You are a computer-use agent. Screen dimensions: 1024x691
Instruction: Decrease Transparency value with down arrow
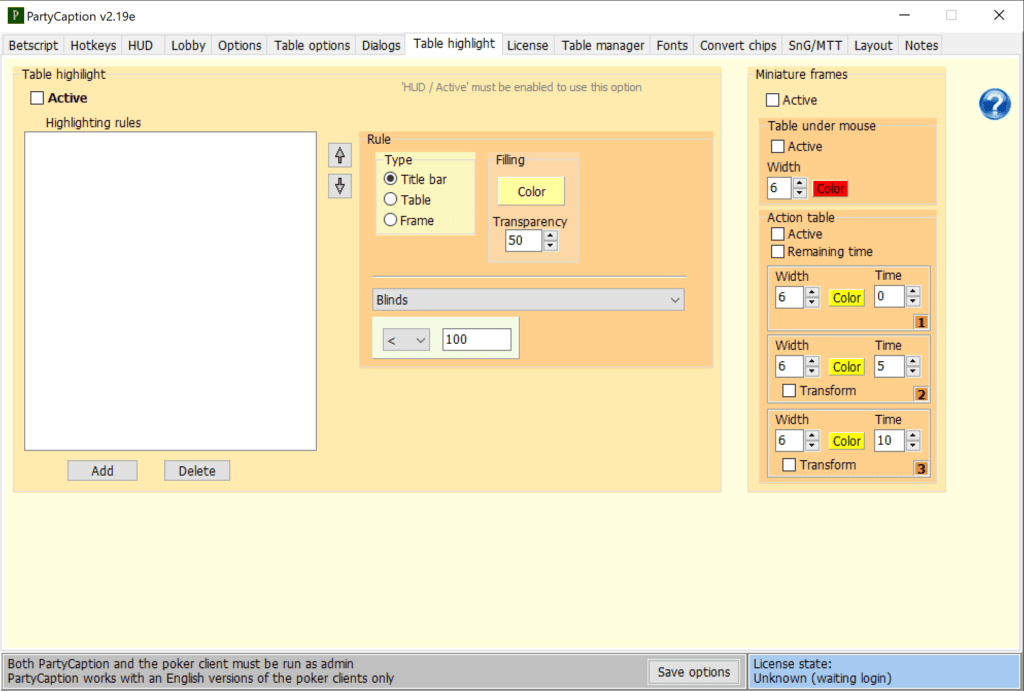click(551, 246)
